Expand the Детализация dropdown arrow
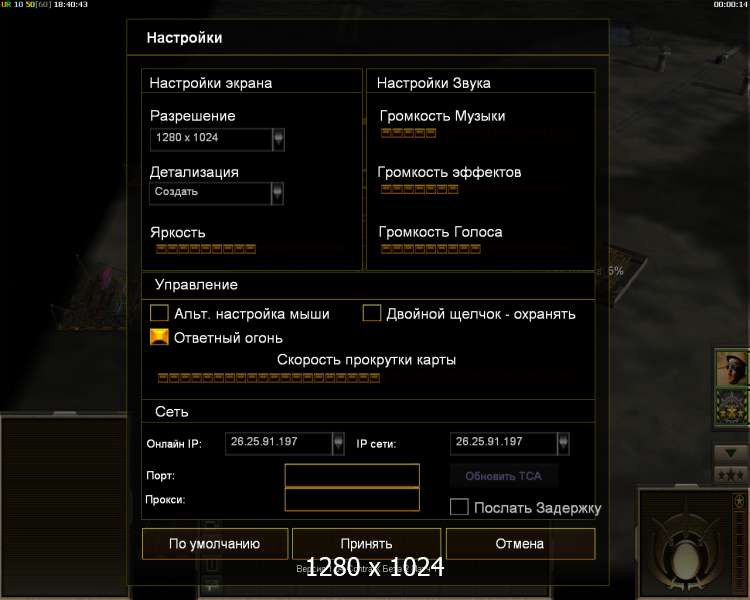This screenshot has width=750, height=600. click(x=277, y=193)
